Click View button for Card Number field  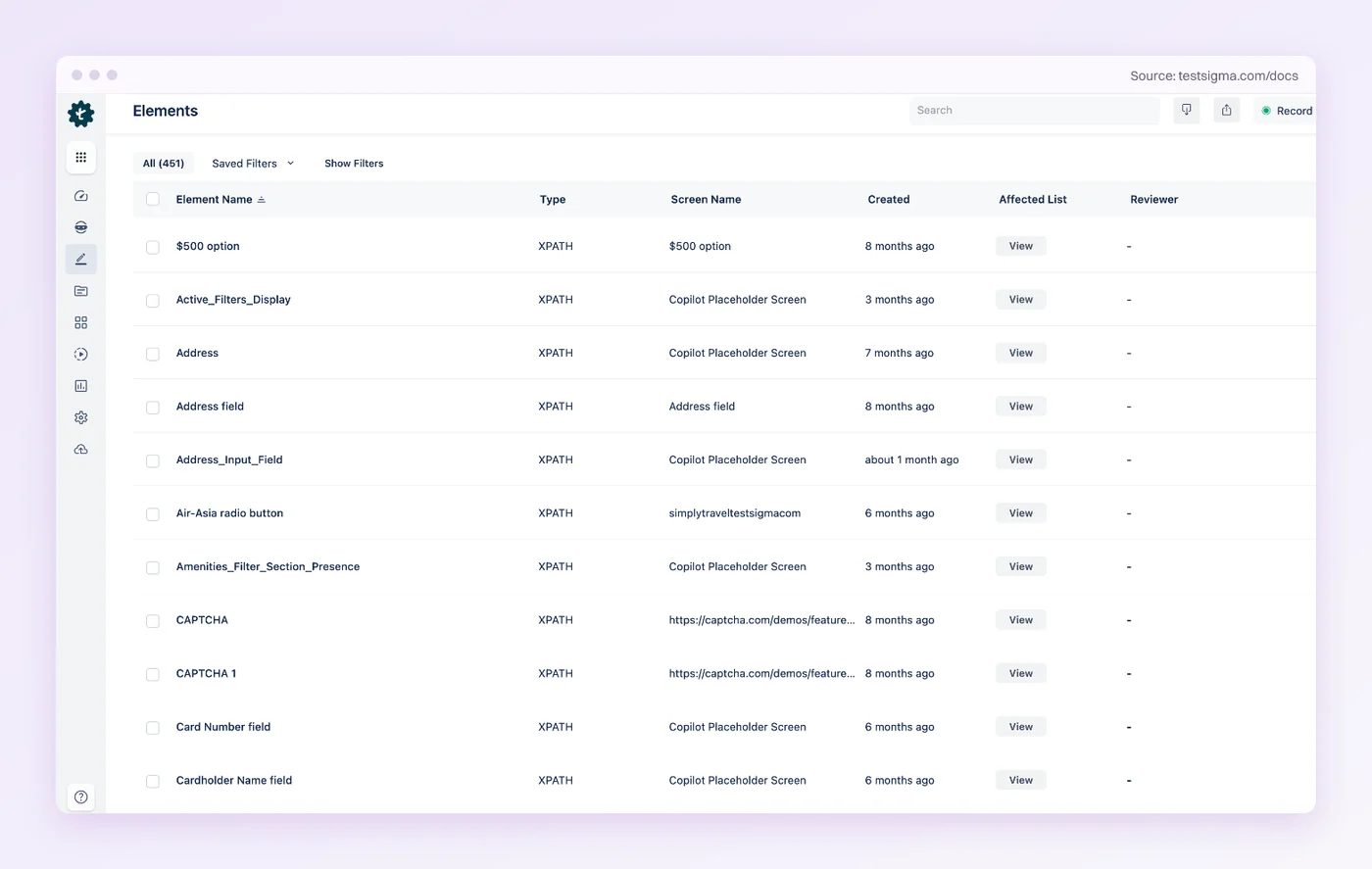pos(1021,727)
